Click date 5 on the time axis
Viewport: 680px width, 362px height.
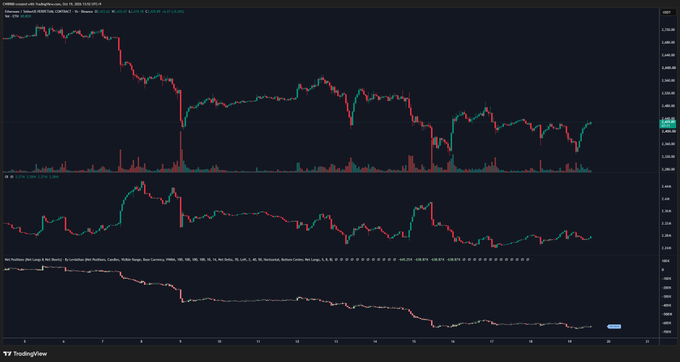[25, 342]
